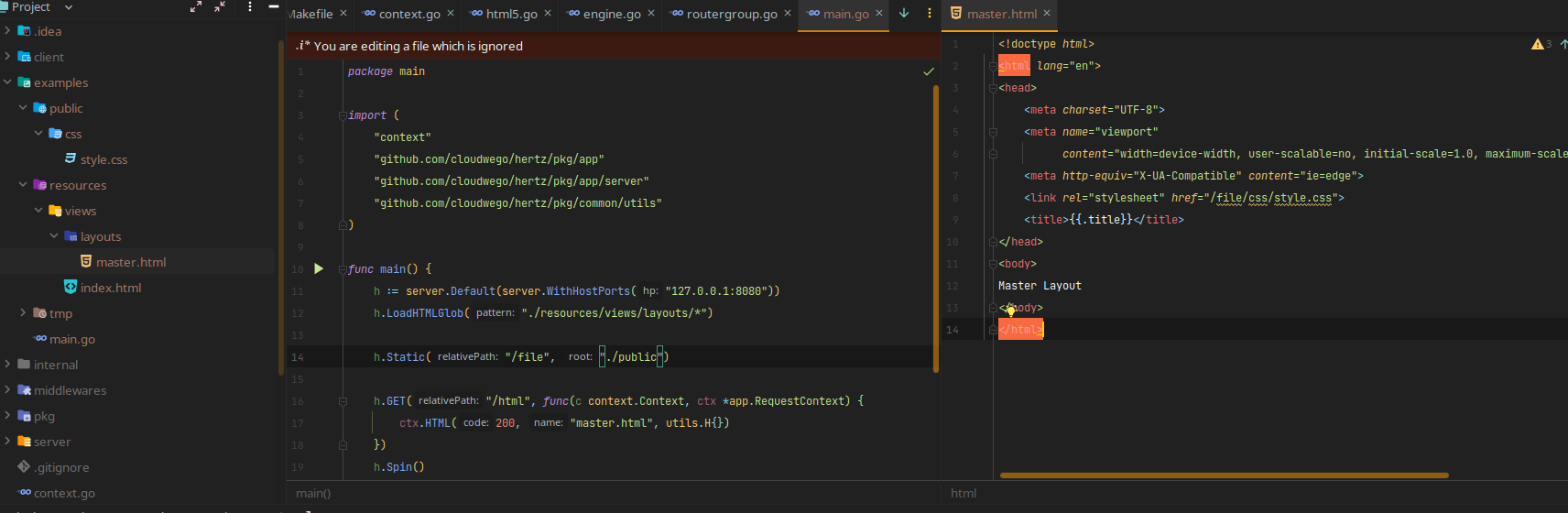This screenshot has width=1568, height=513.
Task: Switch to the engine.go tab
Action: point(604,14)
